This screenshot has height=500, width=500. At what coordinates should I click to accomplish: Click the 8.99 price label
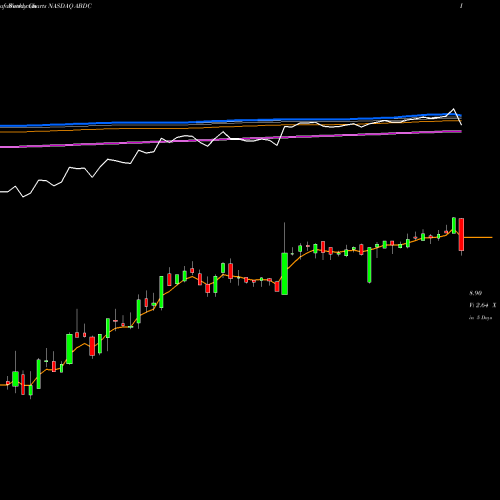pyautogui.click(x=475, y=293)
